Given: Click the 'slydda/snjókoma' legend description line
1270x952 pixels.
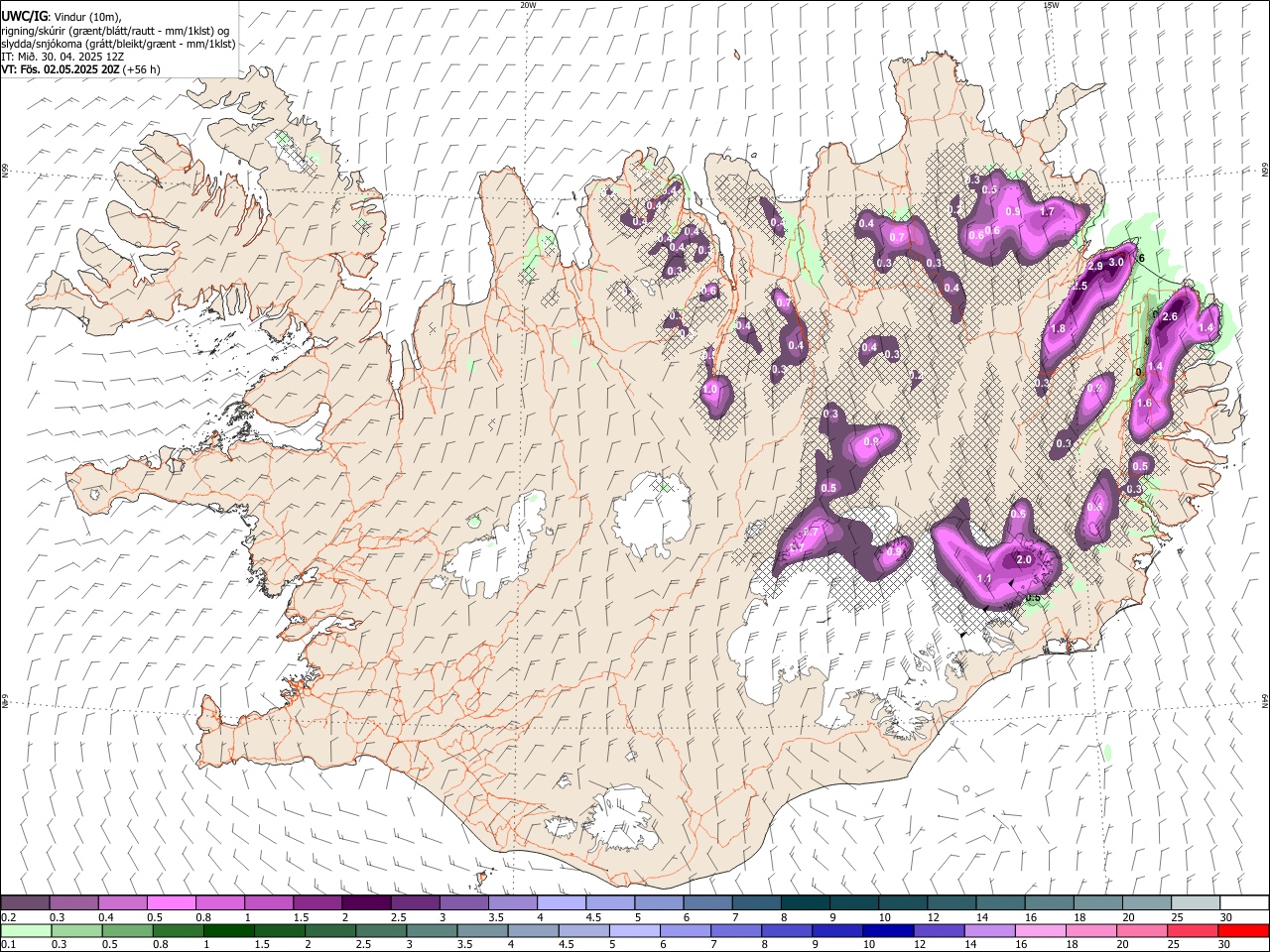Looking at the screenshot, I should pos(118,44).
